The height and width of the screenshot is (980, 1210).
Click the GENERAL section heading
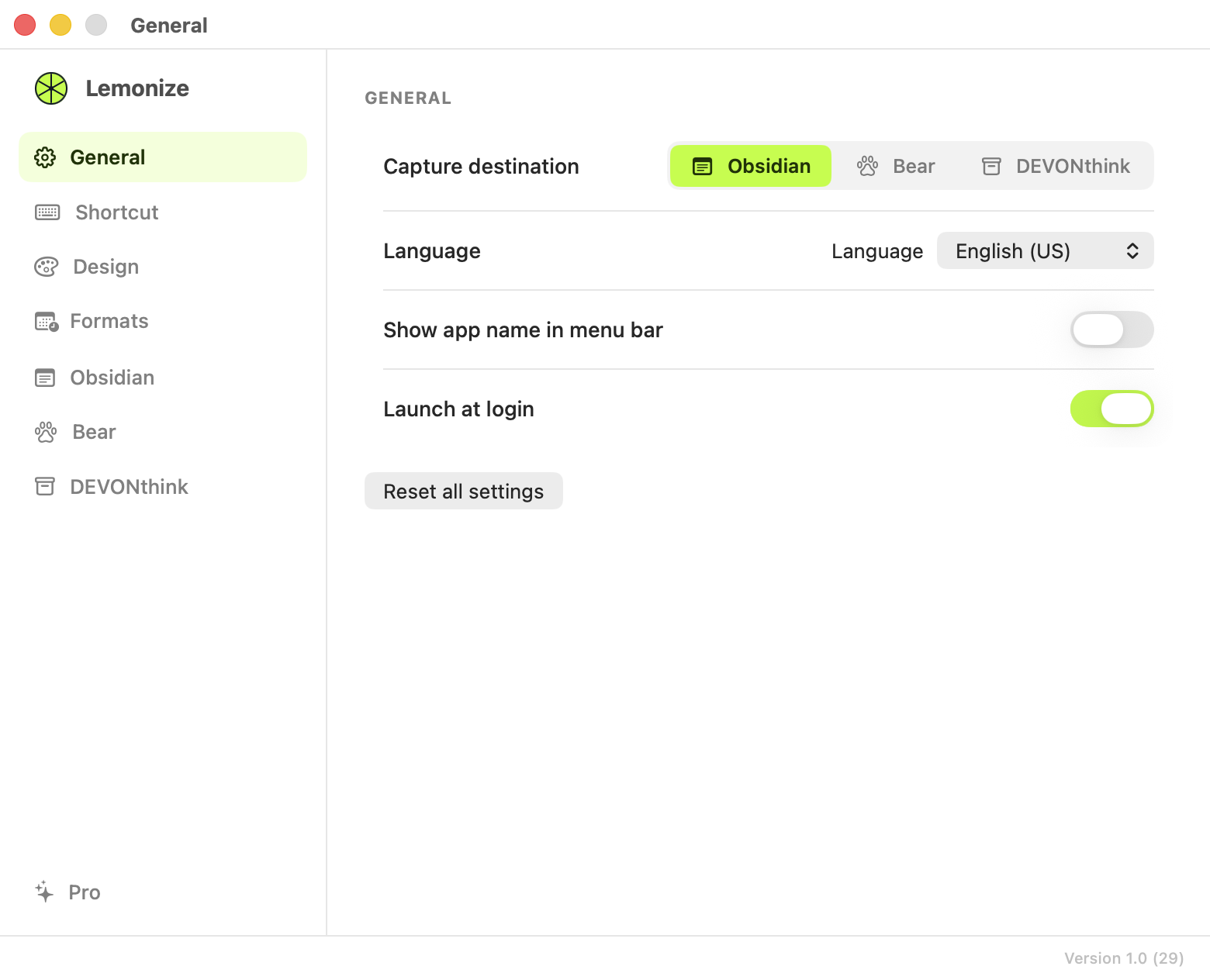click(x=408, y=98)
